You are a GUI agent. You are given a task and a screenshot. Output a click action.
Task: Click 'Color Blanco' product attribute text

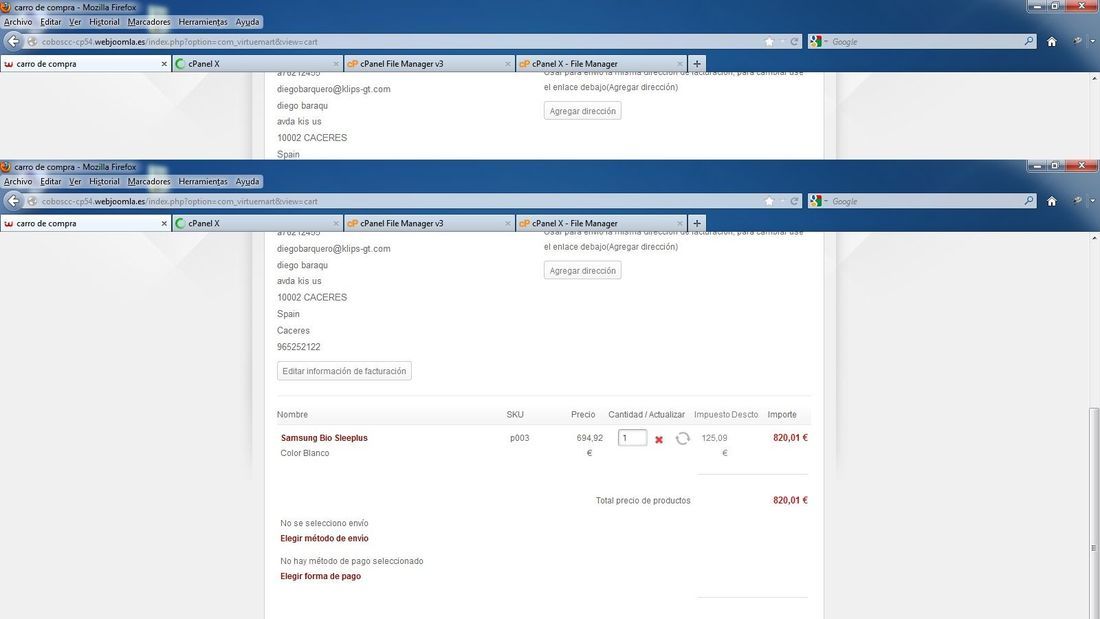point(304,453)
